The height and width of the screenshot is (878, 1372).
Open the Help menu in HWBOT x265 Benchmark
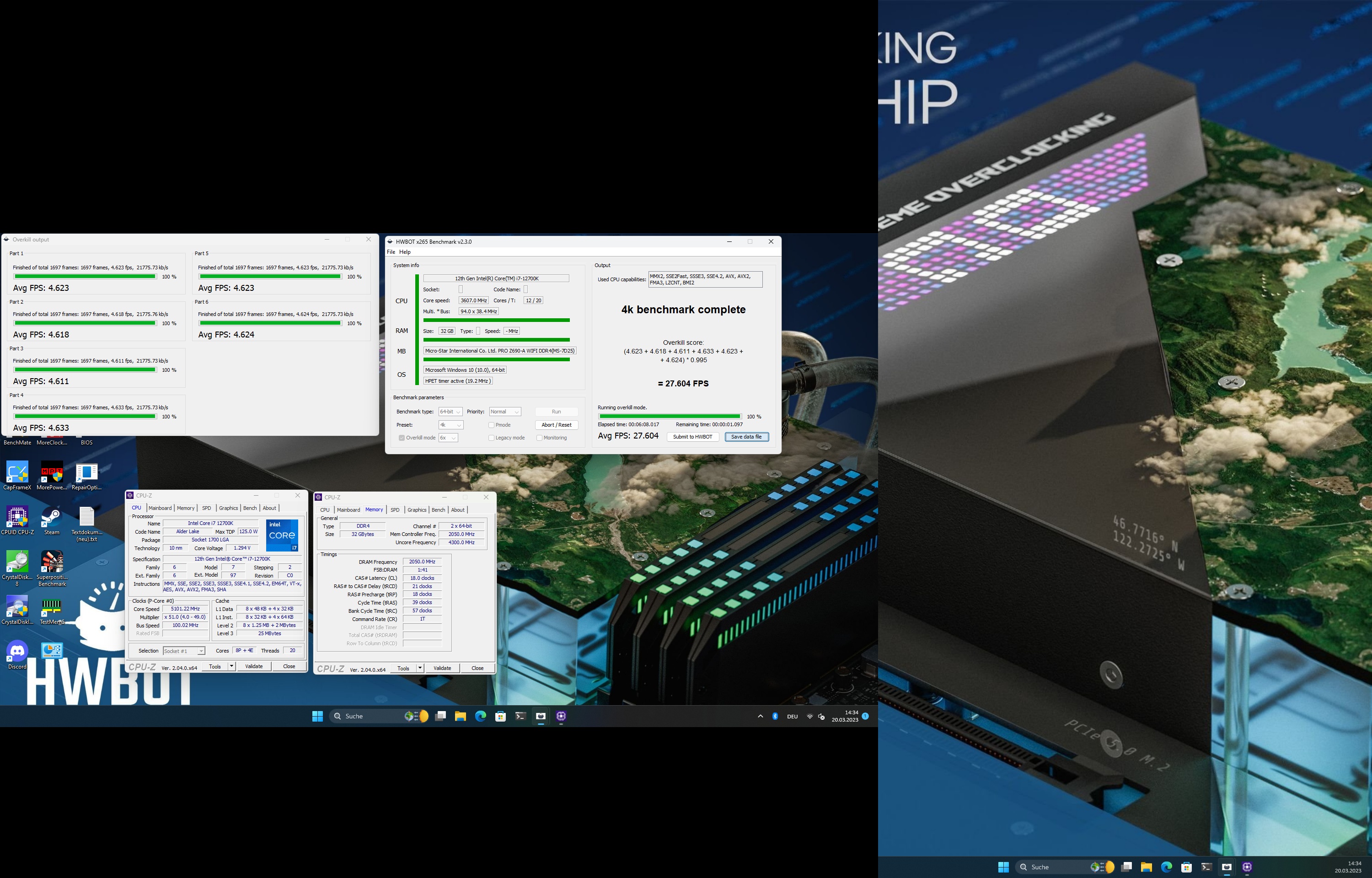click(x=405, y=252)
